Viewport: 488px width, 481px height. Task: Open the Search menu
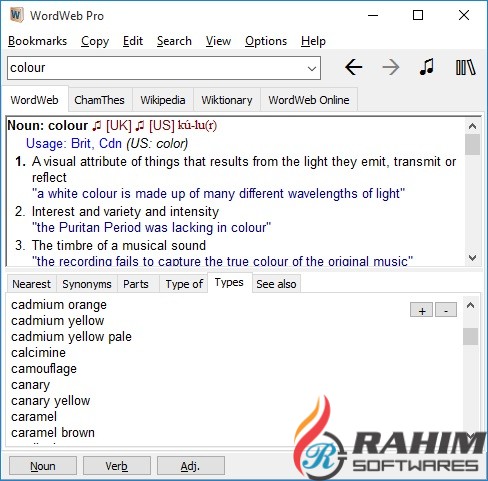(x=174, y=41)
